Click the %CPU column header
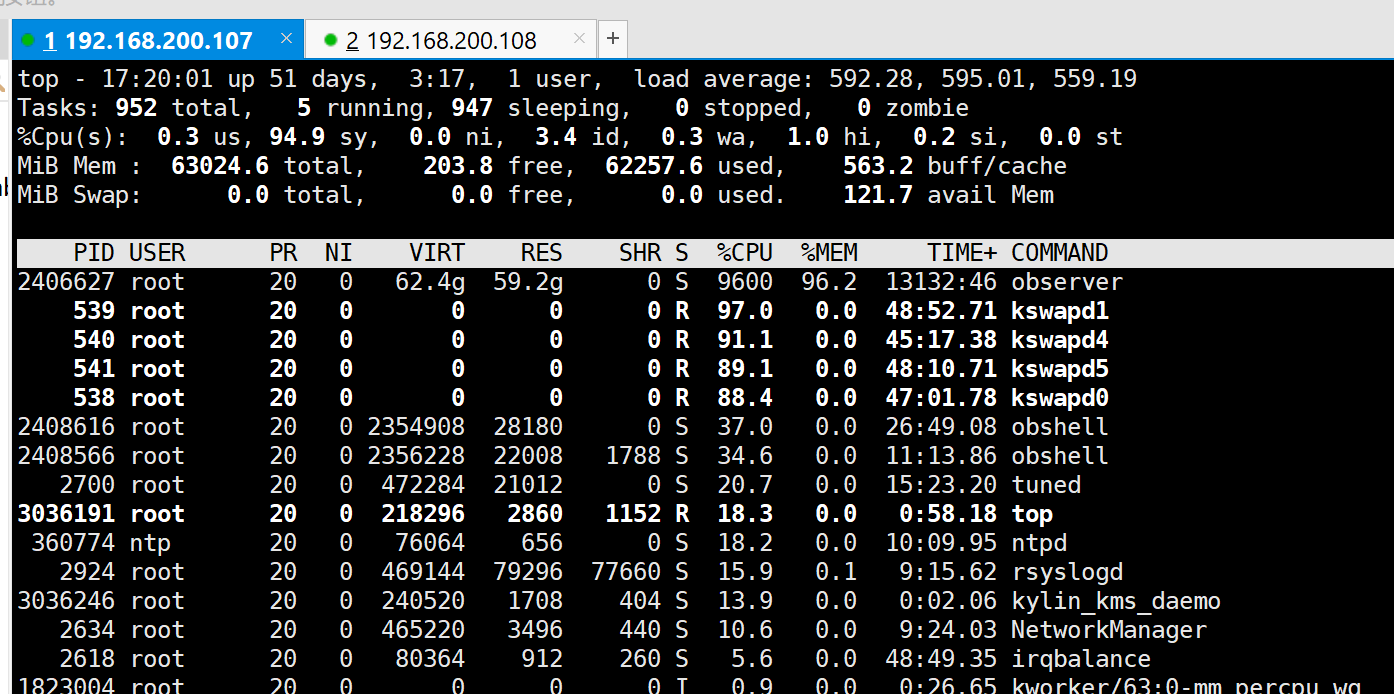Screen dimensions: 1394x694 click(x=744, y=253)
